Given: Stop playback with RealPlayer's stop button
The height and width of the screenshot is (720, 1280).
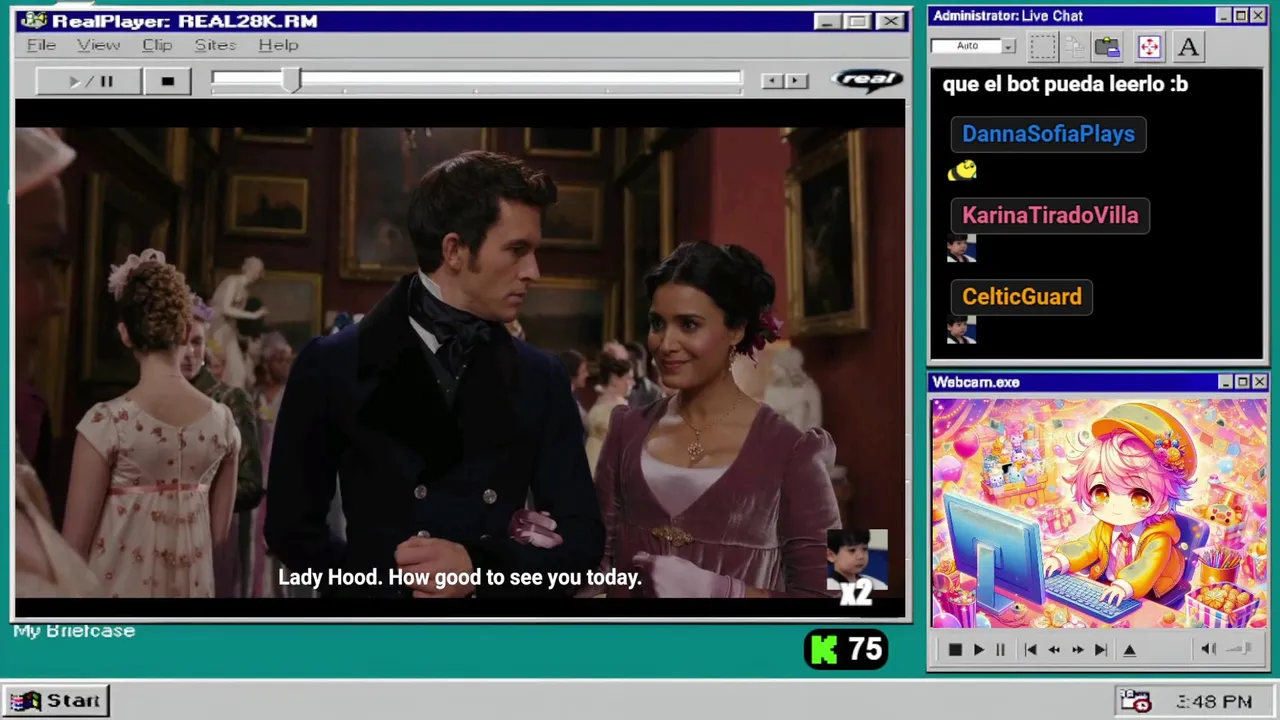Looking at the screenshot, I should pos(167,81).
